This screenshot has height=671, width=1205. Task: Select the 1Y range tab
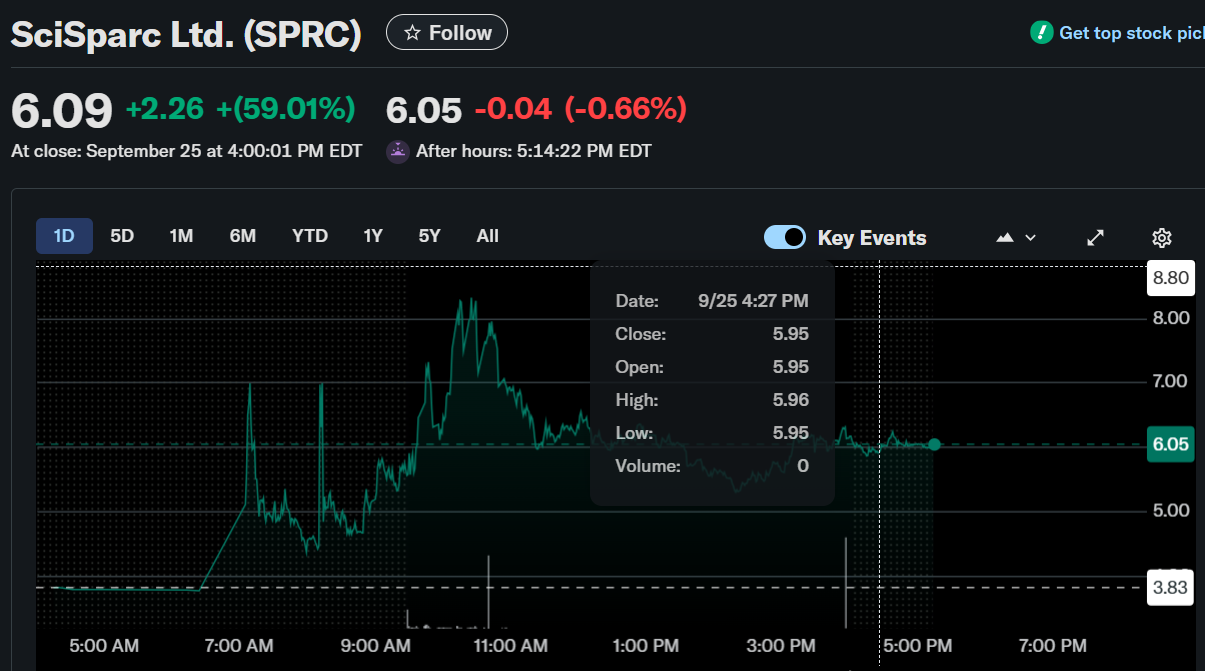(x=373, y=236)
